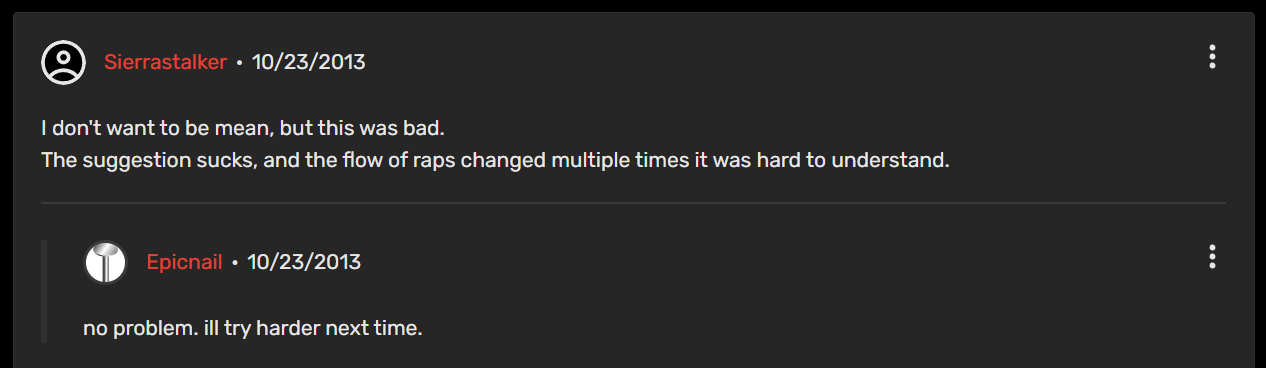Visit the Sierrastalker username link

166,62
